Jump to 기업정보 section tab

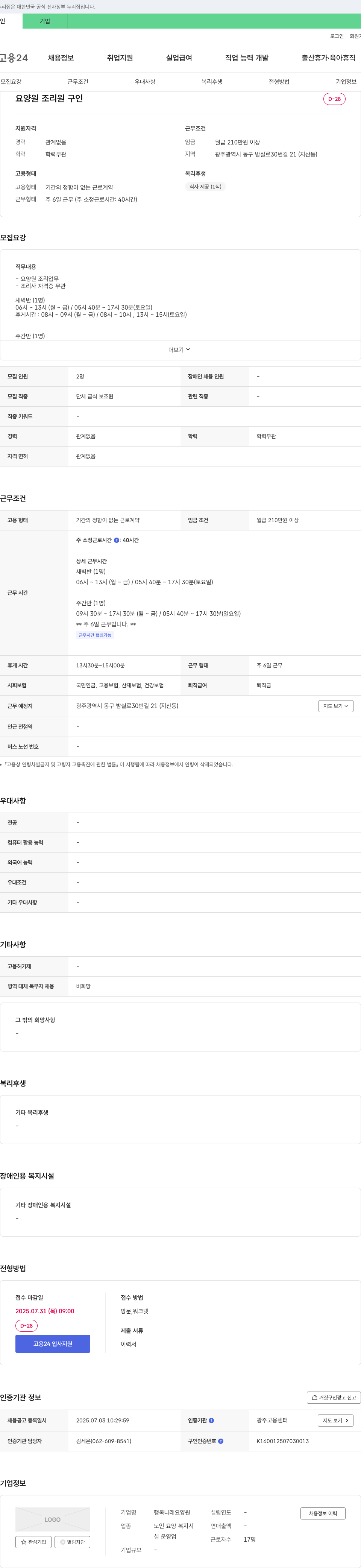pyautogui.click(x=346, y=82)
